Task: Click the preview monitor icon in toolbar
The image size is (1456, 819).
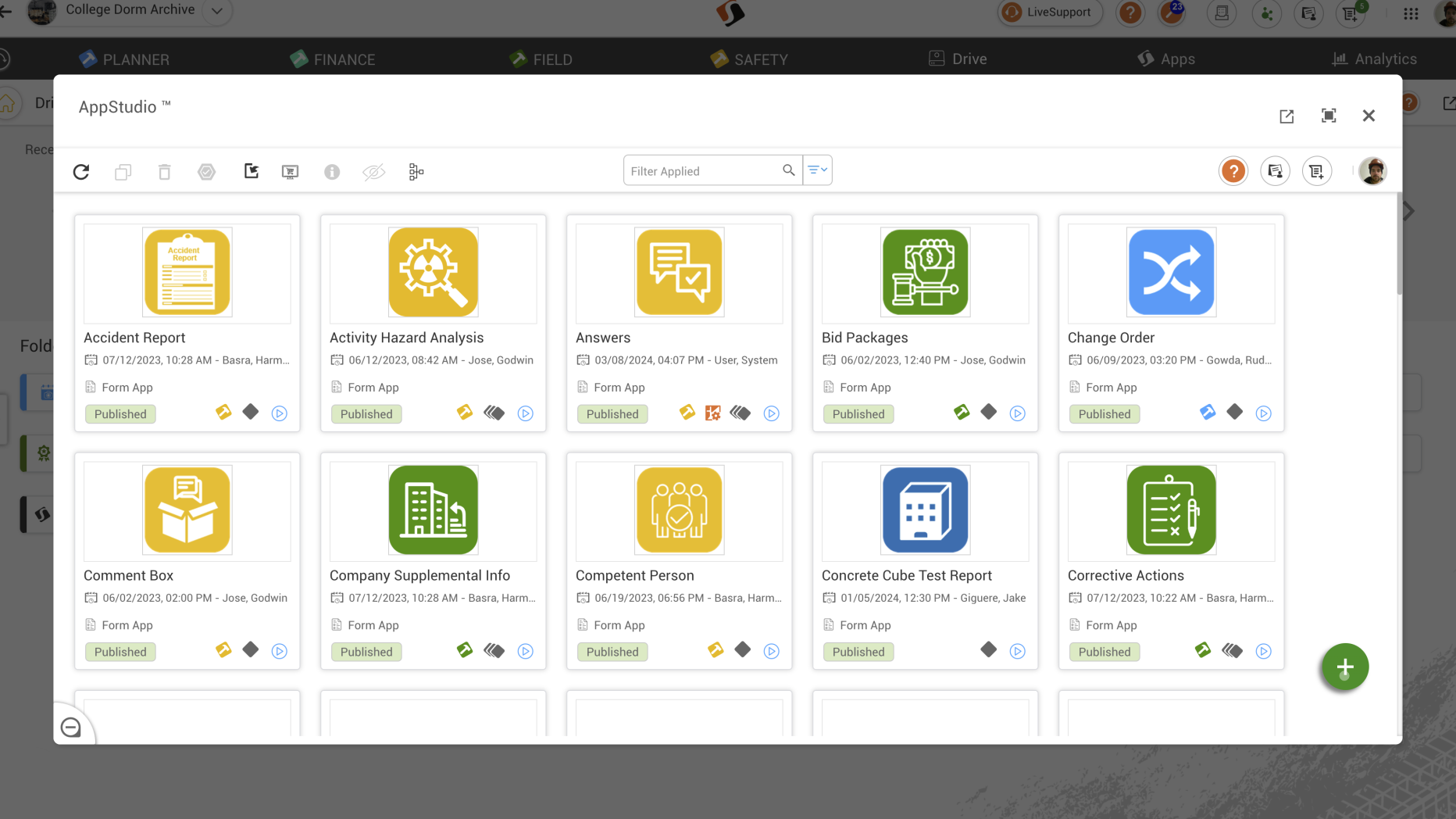Action: tap(290, 171)
